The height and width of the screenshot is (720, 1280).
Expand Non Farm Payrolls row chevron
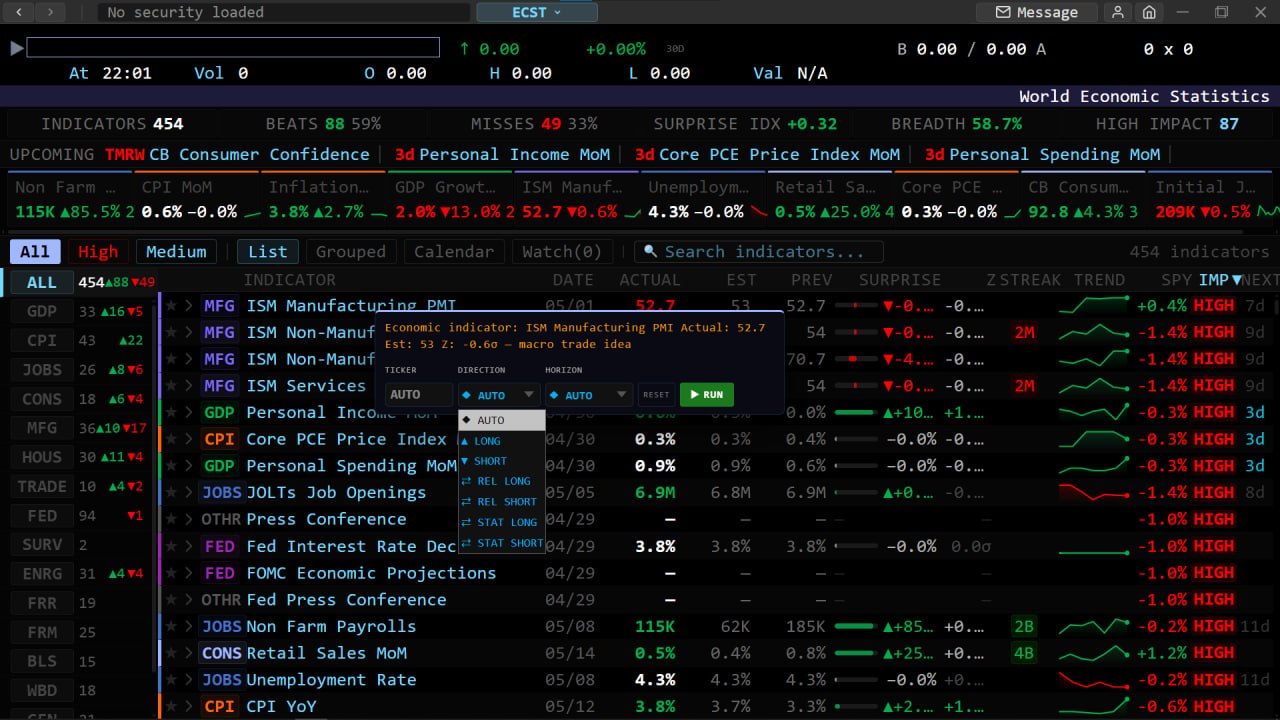pyautogui.click(x=188, y=627)
